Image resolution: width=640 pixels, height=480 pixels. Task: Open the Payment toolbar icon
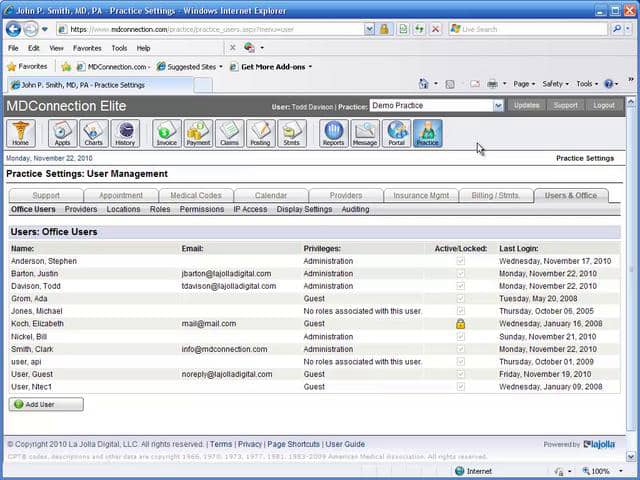[x=198, y=133]
